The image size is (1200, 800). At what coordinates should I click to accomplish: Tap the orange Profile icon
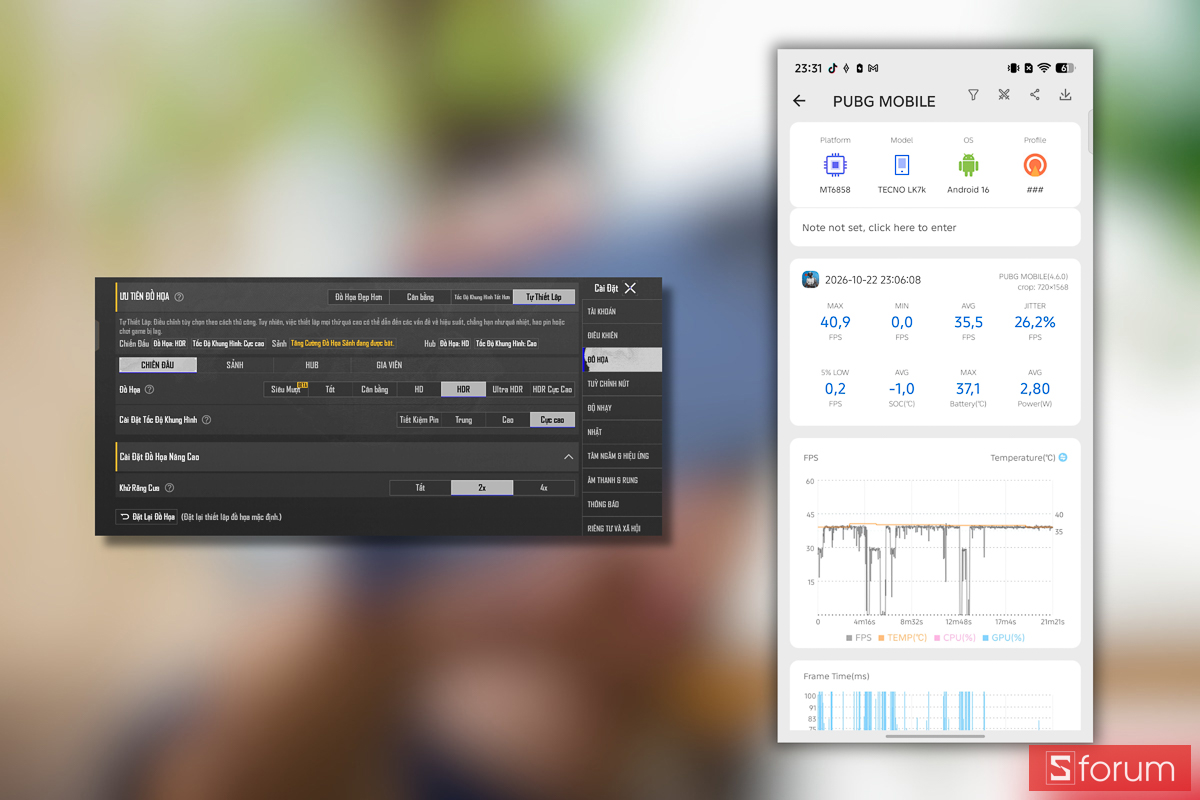(x=1035, y=165)
